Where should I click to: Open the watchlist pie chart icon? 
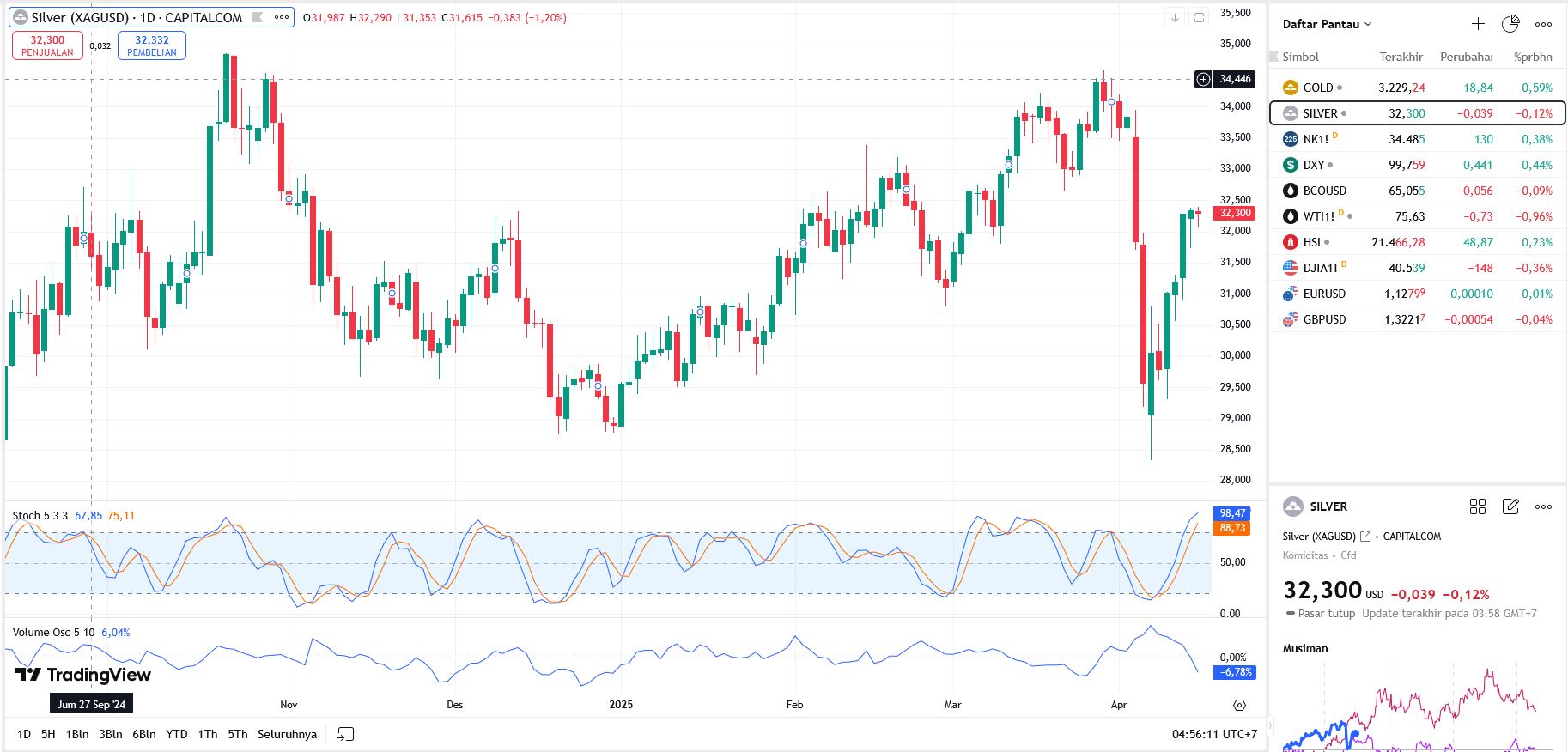[1510, 24]
